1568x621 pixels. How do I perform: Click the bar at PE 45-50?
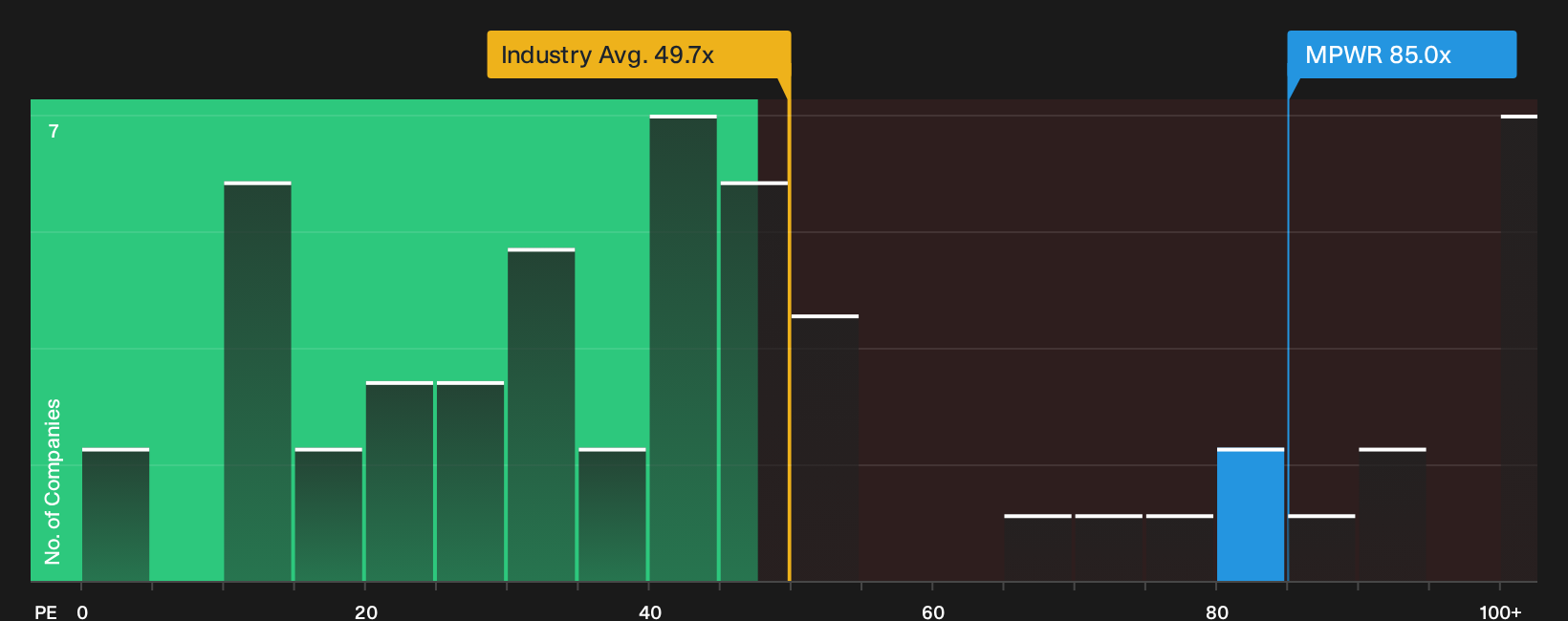click(x=754, y=381)
